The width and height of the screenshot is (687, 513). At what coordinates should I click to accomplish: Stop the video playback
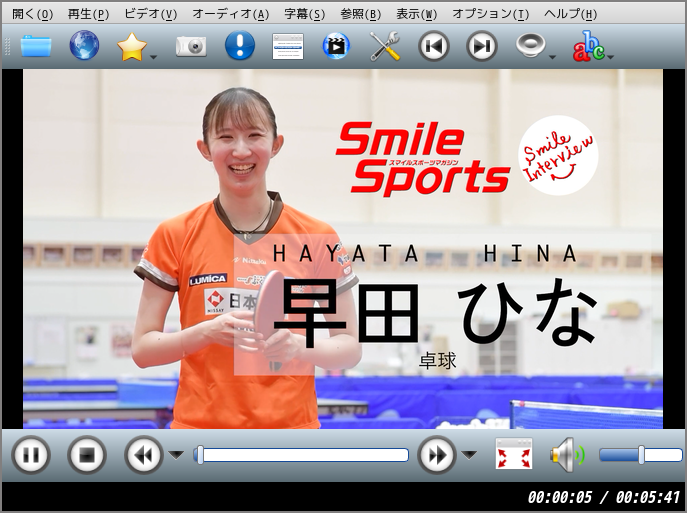pos(87,455)
